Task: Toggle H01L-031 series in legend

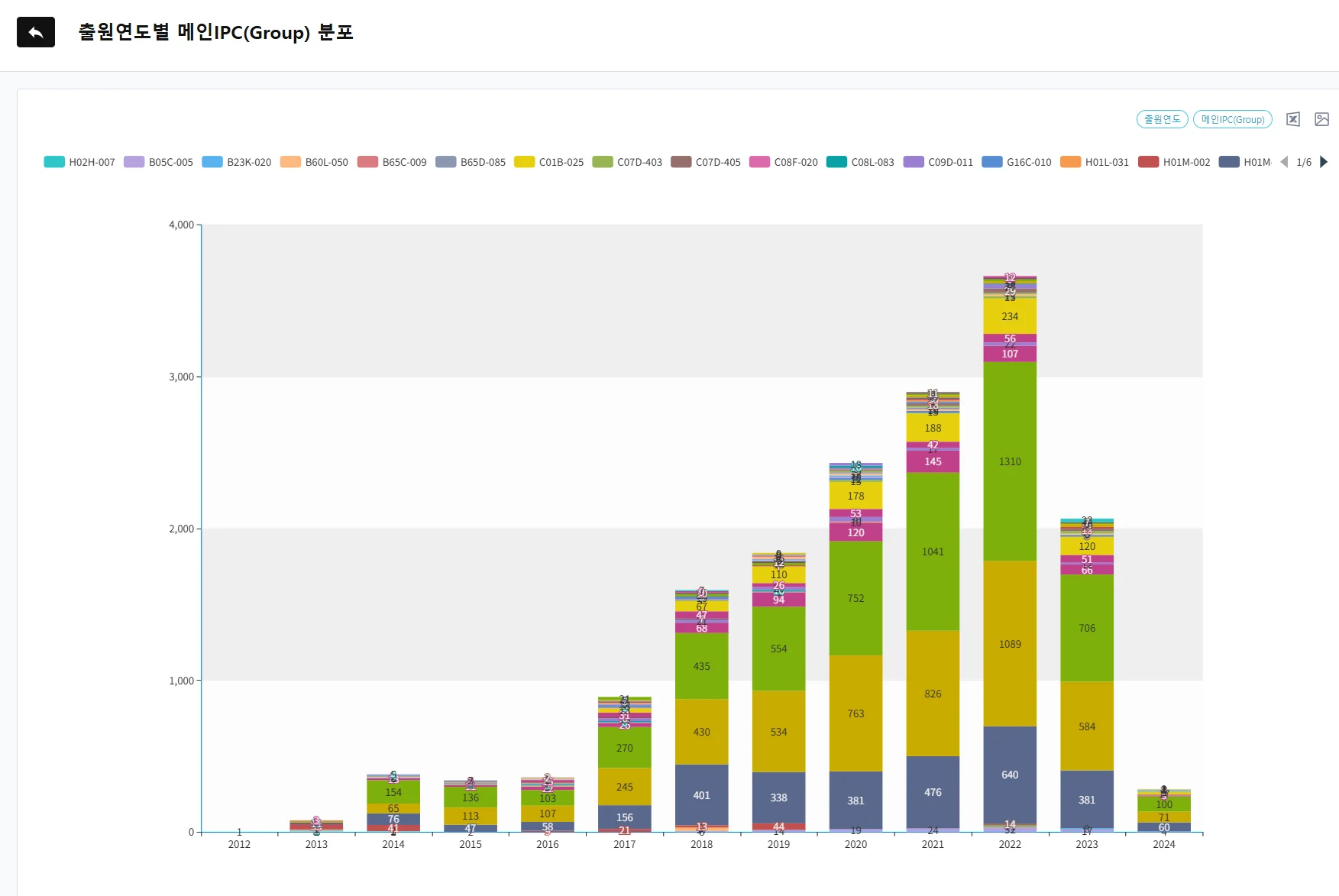Action: (x=1095, y=162)
